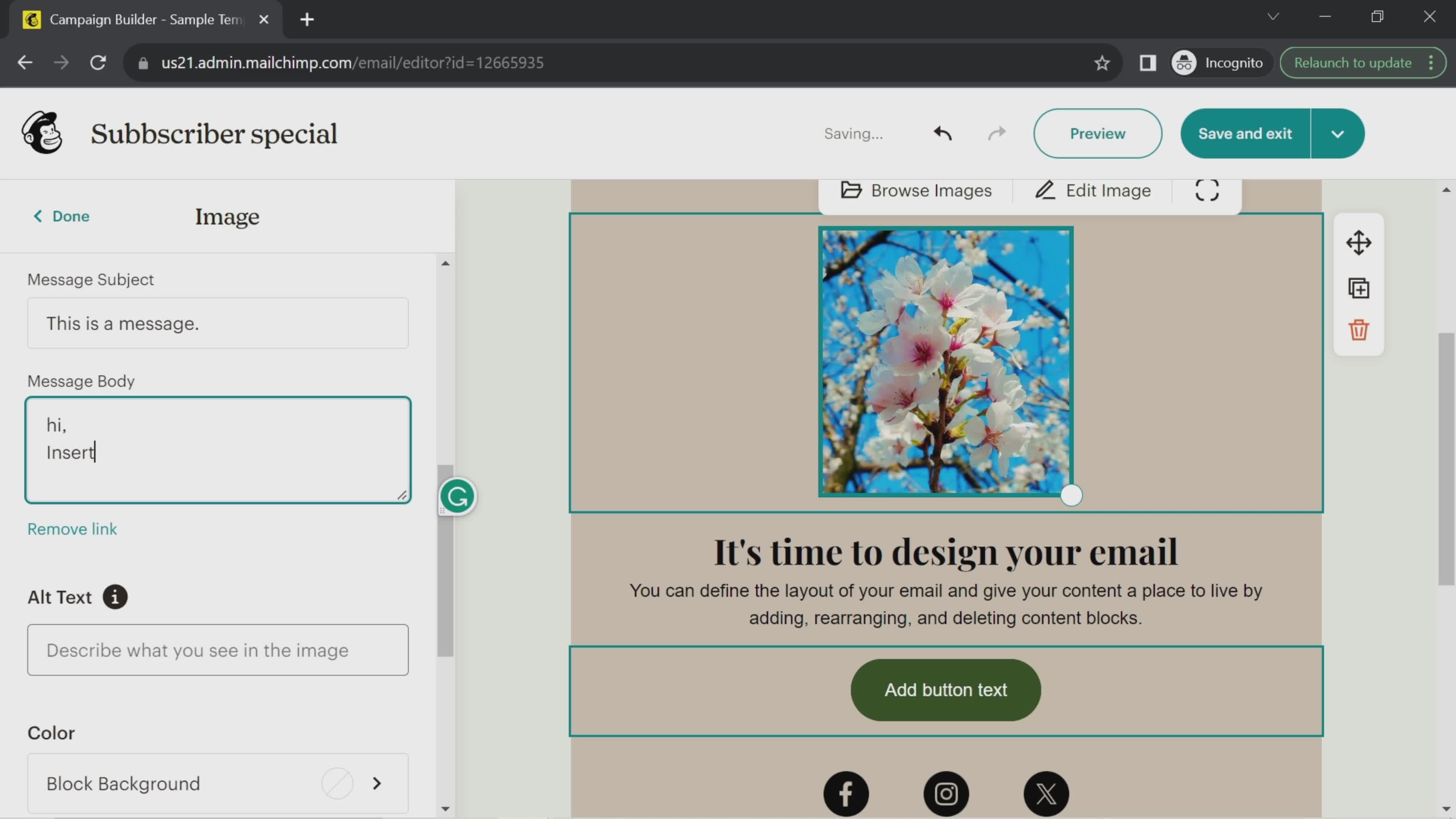Focus the Message Subject field

point(218,323)
